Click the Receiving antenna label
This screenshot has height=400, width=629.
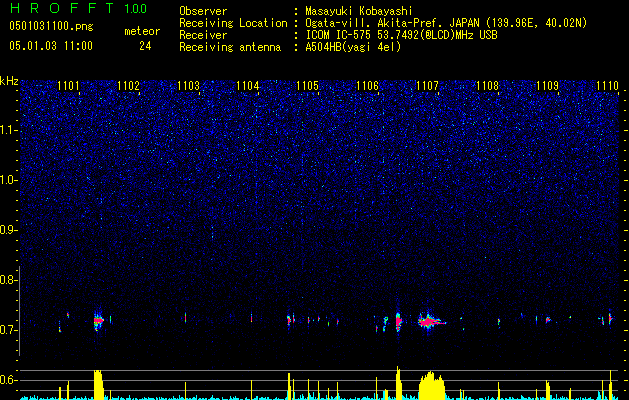pos(230,47)
